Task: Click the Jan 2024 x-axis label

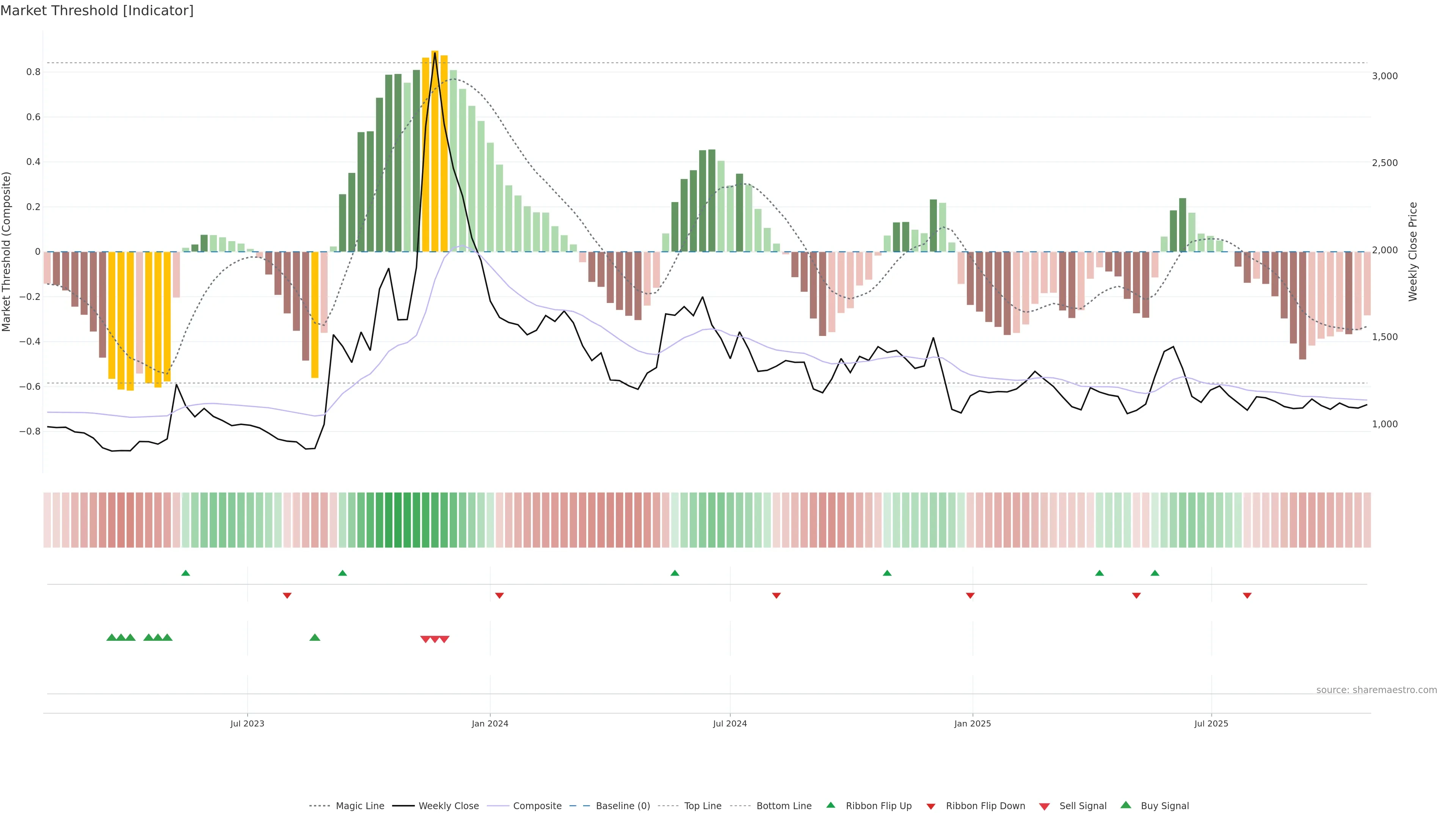Action: coord(490,723)
